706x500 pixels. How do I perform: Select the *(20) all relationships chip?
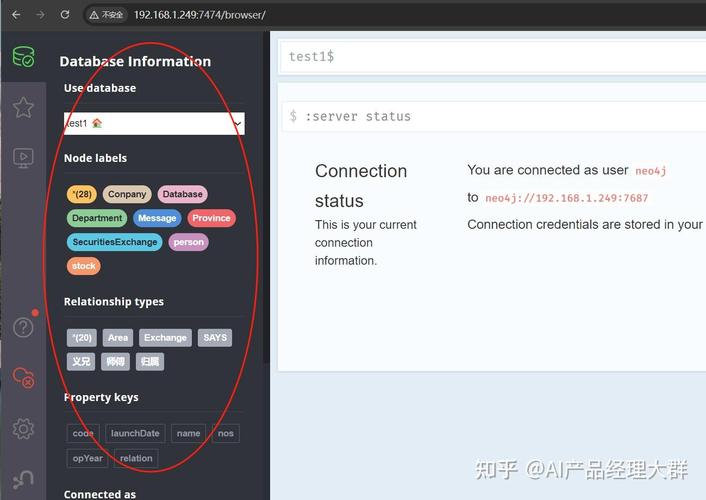[x=82, y=337]
